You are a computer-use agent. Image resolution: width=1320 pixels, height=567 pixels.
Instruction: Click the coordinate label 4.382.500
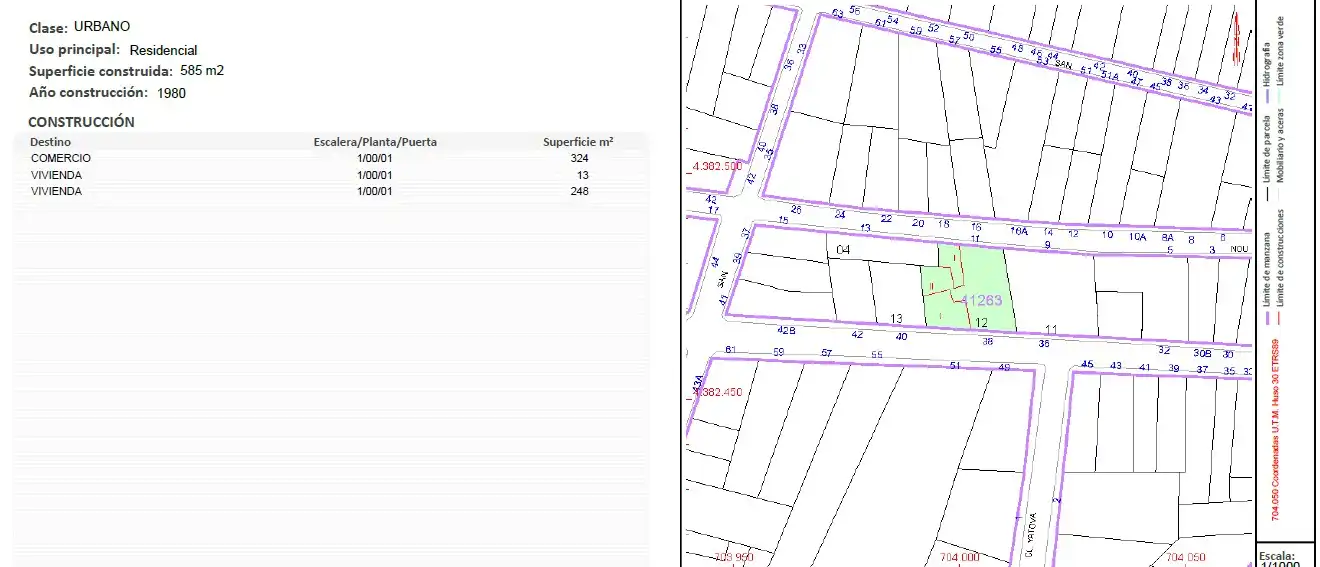716,166
